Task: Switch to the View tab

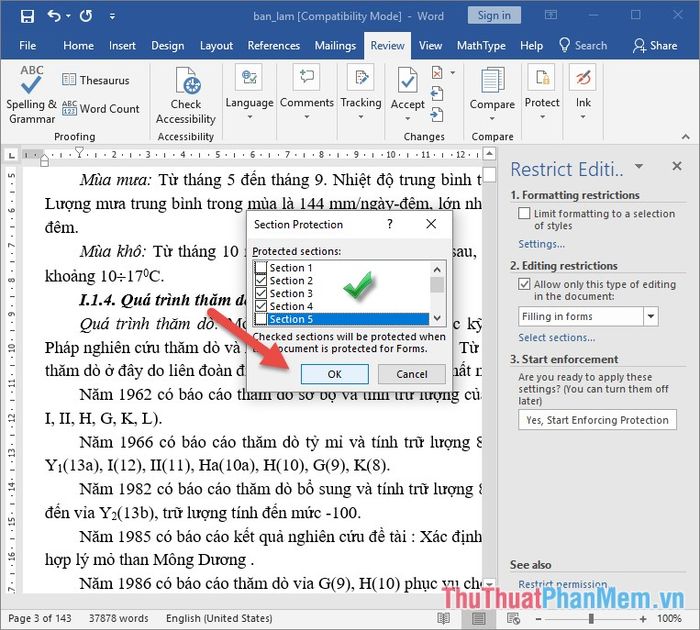Action: pos(430,46)
